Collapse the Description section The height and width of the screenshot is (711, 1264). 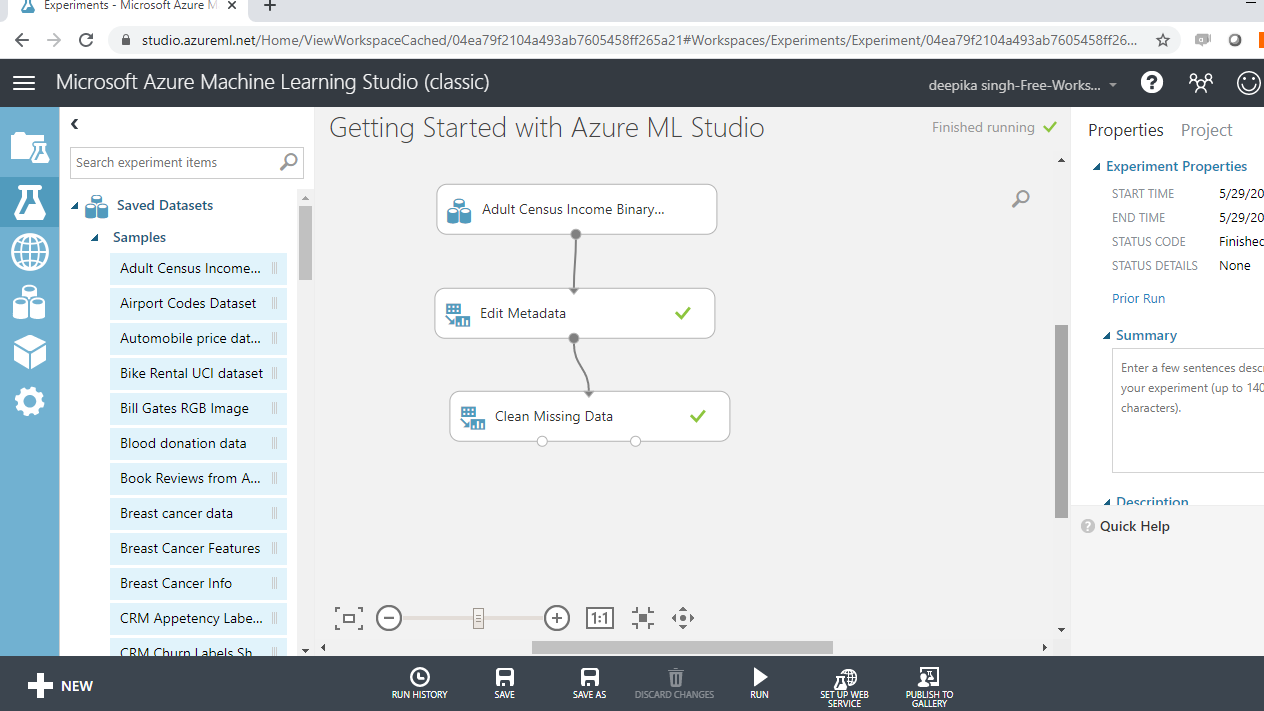[1107, 502]
